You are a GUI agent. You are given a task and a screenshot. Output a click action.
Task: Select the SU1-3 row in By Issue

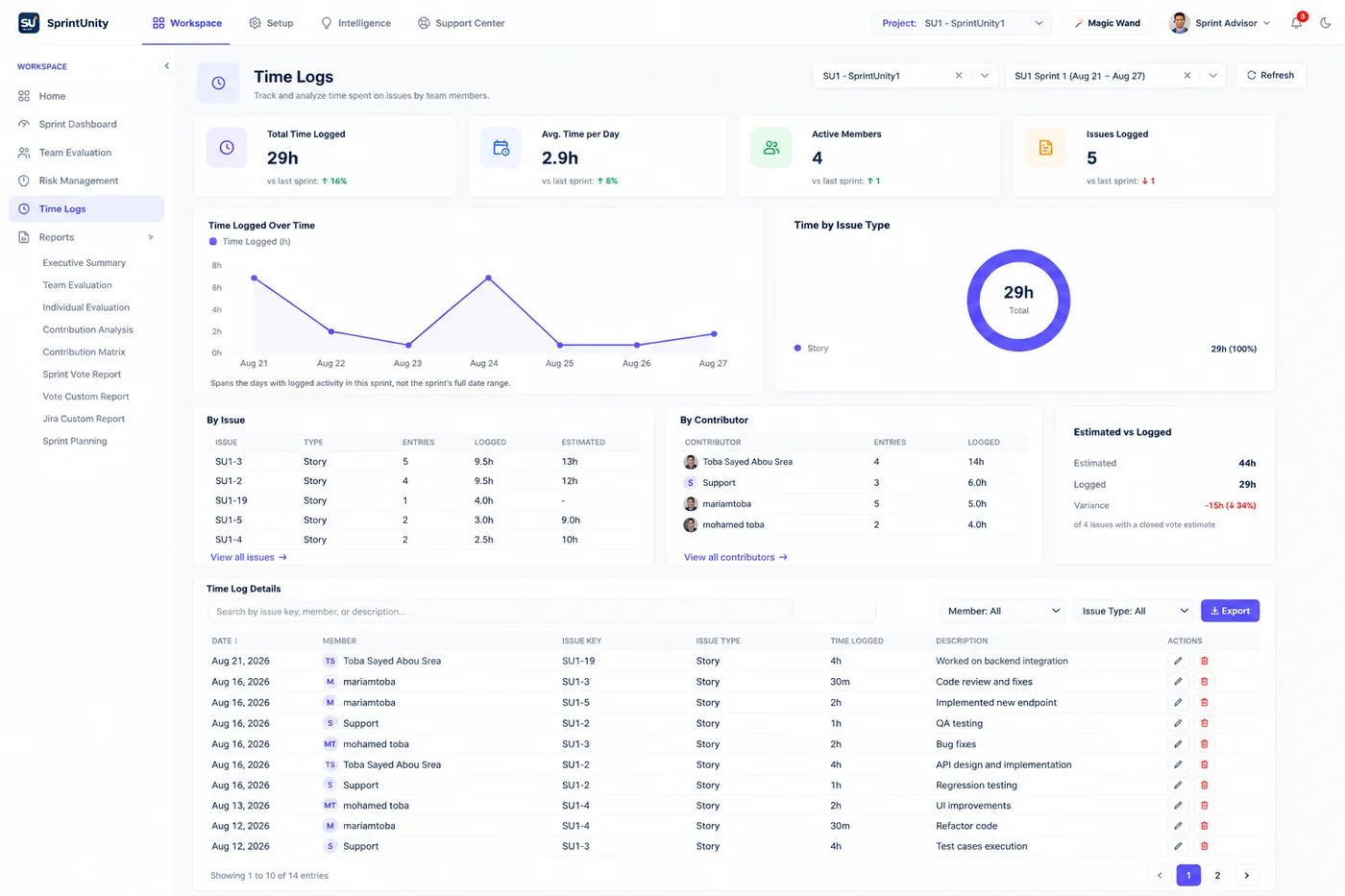[424, 462]
